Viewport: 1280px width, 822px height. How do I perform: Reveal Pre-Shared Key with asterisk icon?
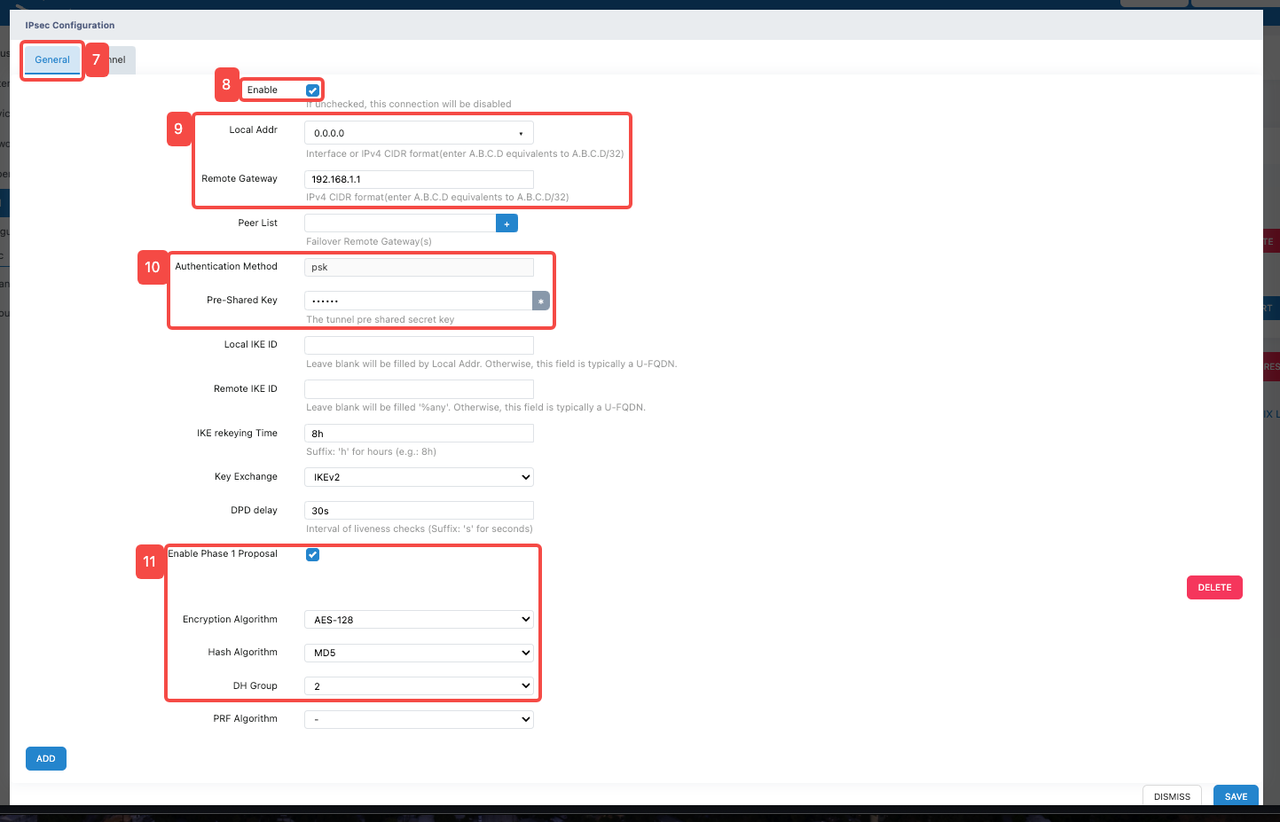pyautogui.click(x=540, y=301)
